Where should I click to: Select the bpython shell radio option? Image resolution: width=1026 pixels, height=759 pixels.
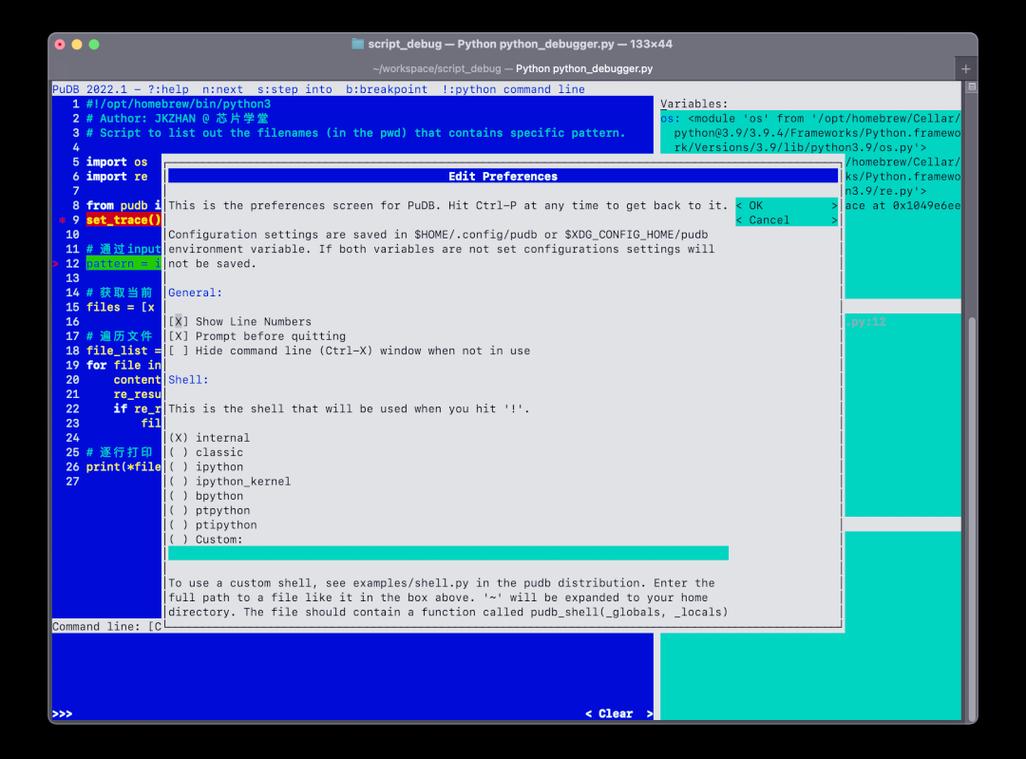click(178, 496)
